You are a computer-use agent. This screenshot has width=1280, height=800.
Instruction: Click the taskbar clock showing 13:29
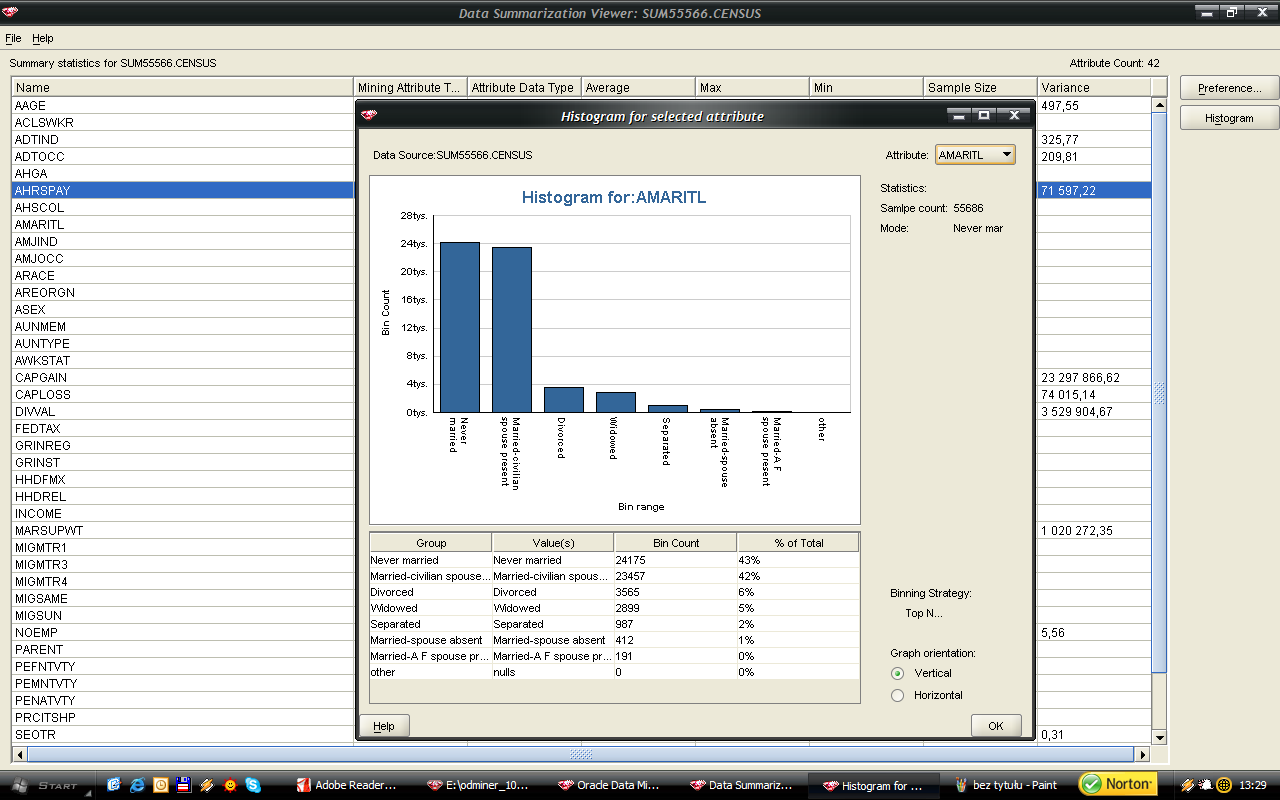pos(1253,785)
